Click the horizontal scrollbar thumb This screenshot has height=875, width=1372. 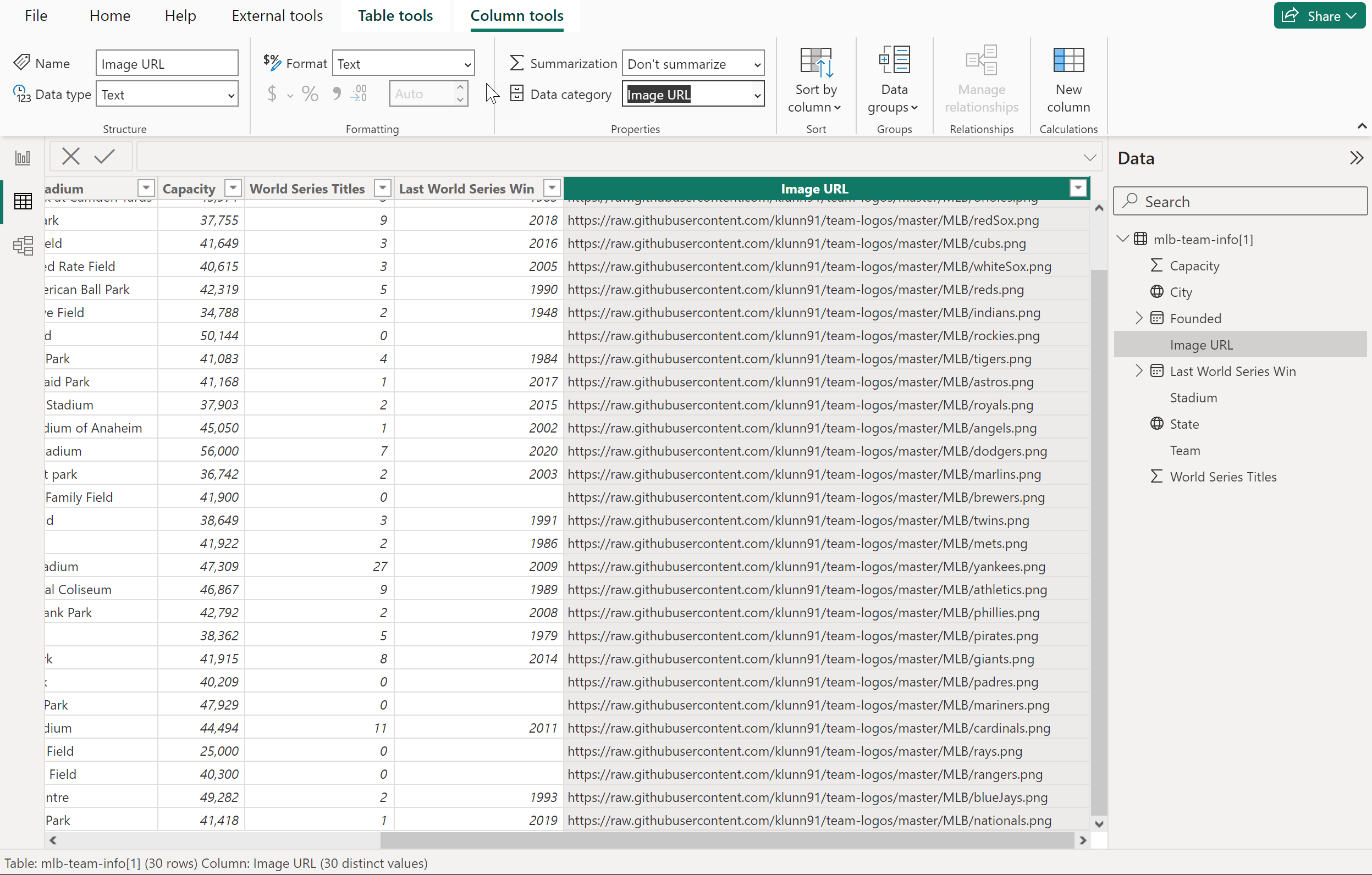[726, 840]
